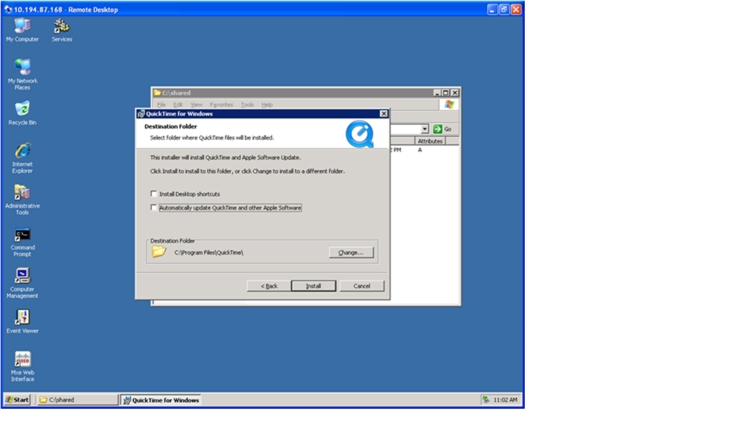This screenshot has height=432, width=749.
Task: Open the address bar dropdown in the C:\shared window
Action: (424, 129)
